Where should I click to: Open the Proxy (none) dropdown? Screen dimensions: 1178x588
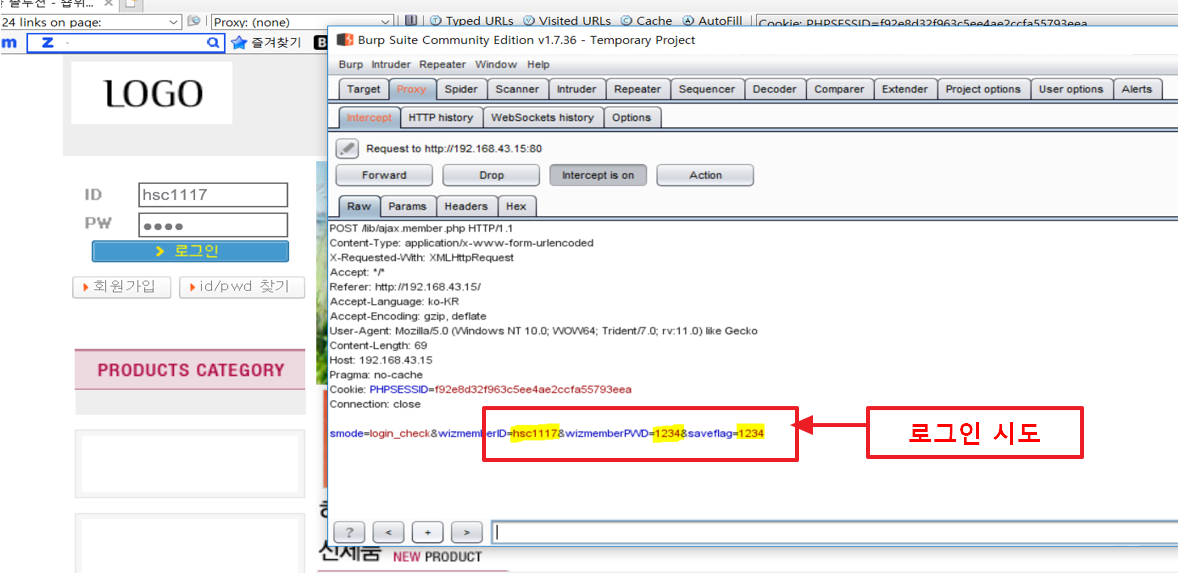tap(302, 22)
